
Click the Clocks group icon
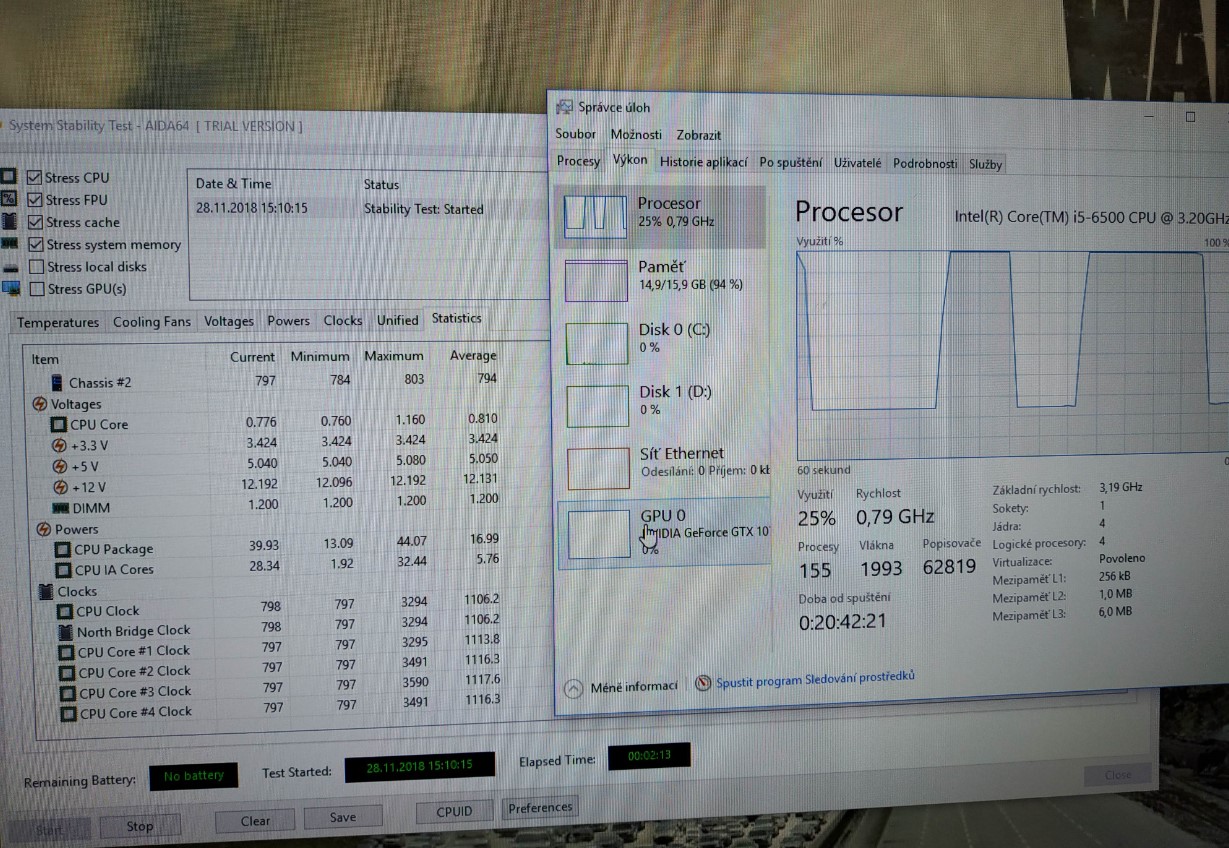pos(47,591)
